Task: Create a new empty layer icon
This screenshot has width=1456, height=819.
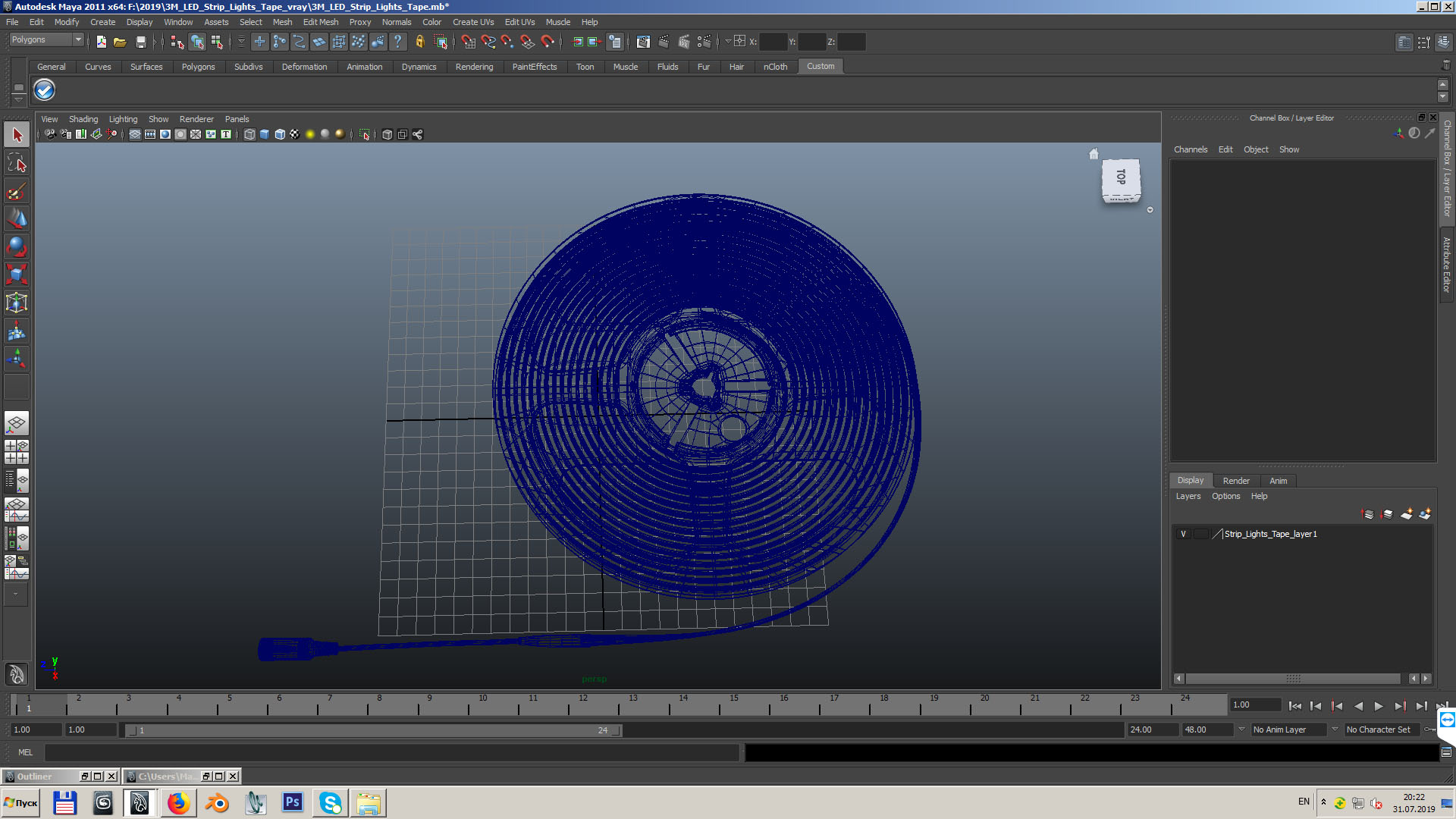Action: point(1407,514)
